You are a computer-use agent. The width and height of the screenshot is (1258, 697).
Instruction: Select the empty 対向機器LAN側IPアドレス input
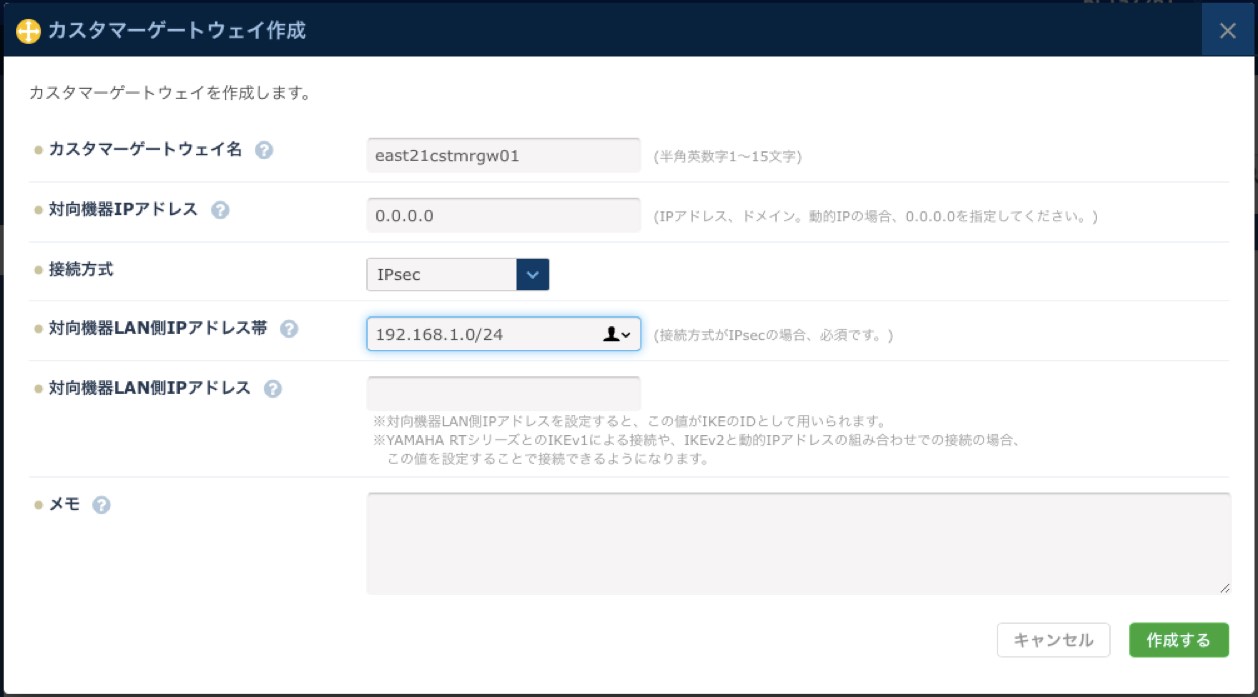point(503,394)
